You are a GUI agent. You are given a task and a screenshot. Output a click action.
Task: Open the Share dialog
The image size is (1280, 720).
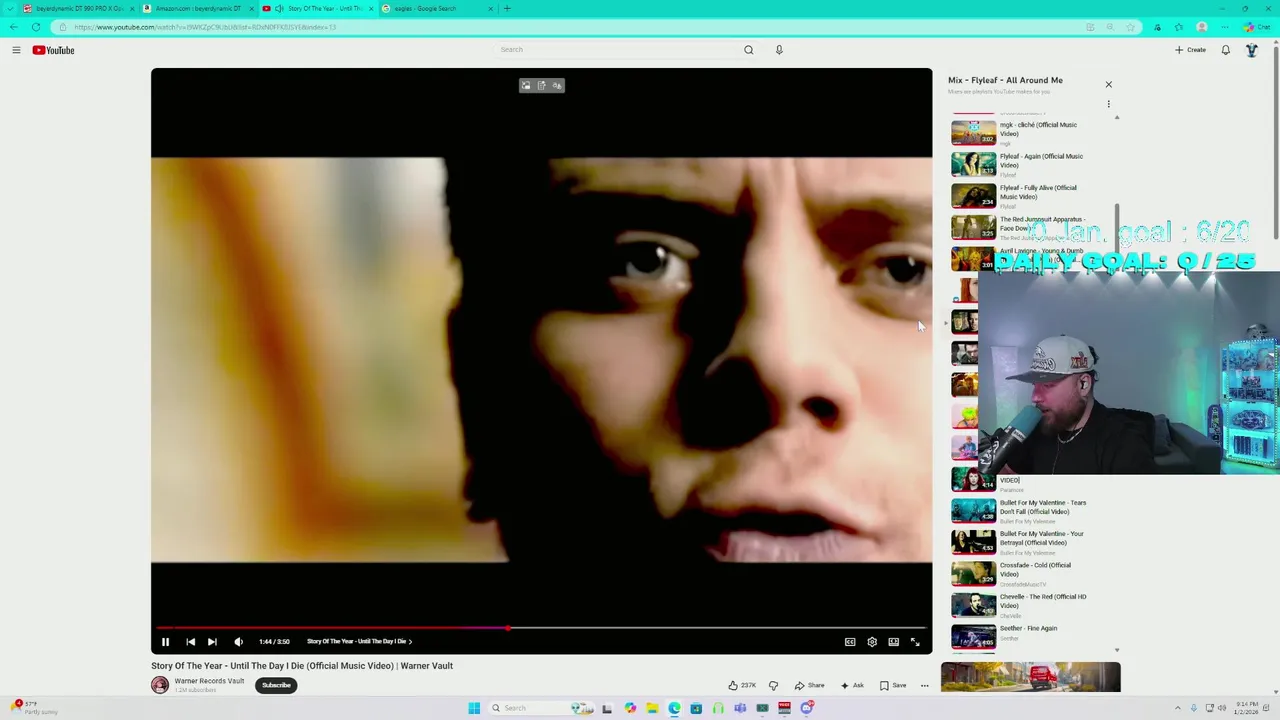click(x=810, y=685)
